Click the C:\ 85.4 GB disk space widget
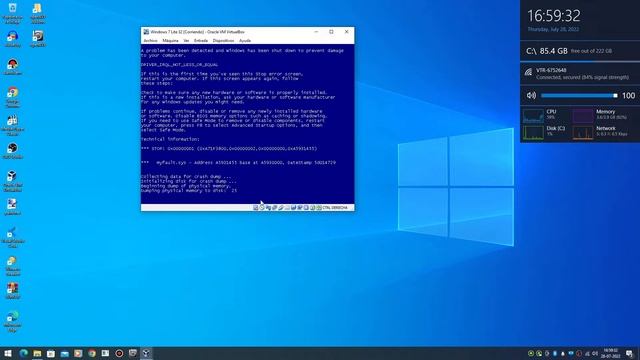The width and height of the screenshot is (640, 360). point(580,51)
